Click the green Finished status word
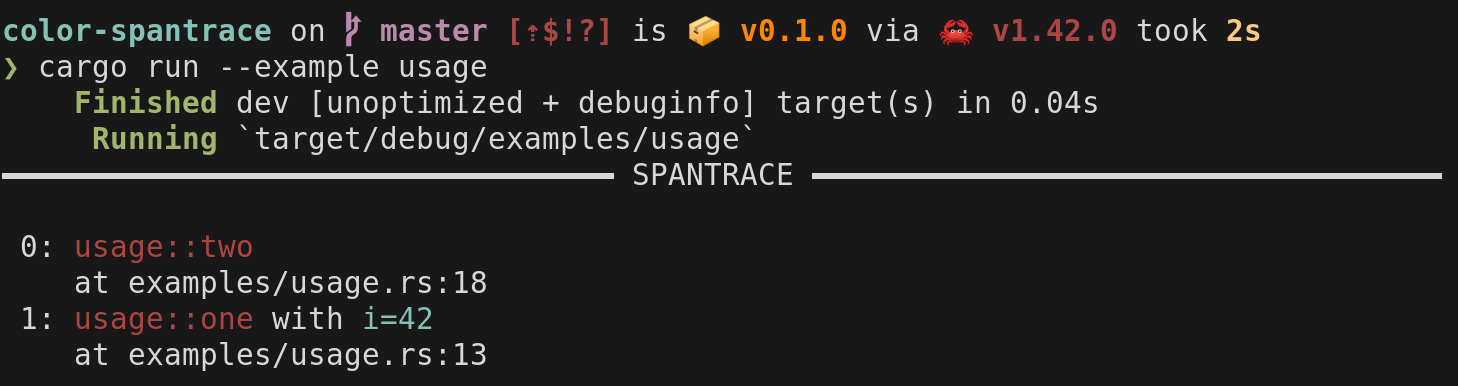 (146, 103)
